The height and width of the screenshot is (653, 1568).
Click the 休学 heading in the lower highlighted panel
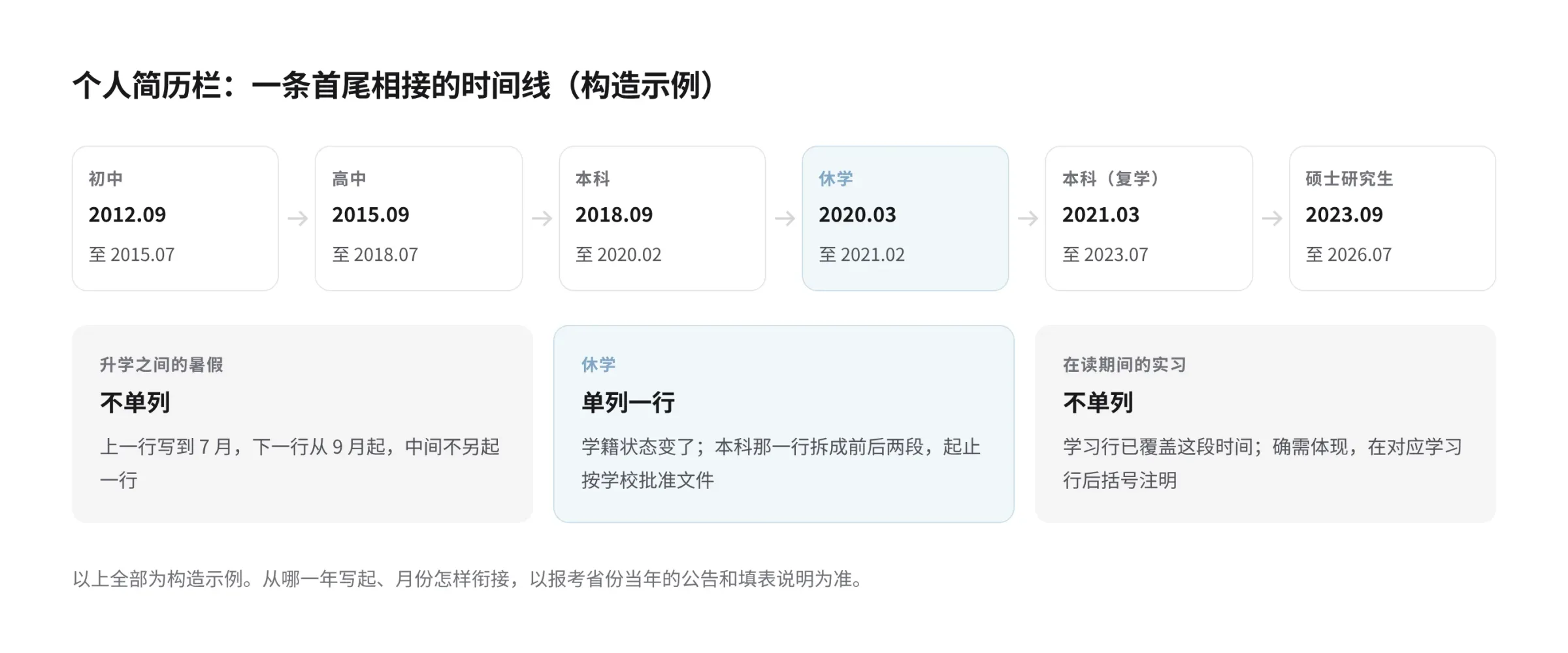tap(598, 365)
